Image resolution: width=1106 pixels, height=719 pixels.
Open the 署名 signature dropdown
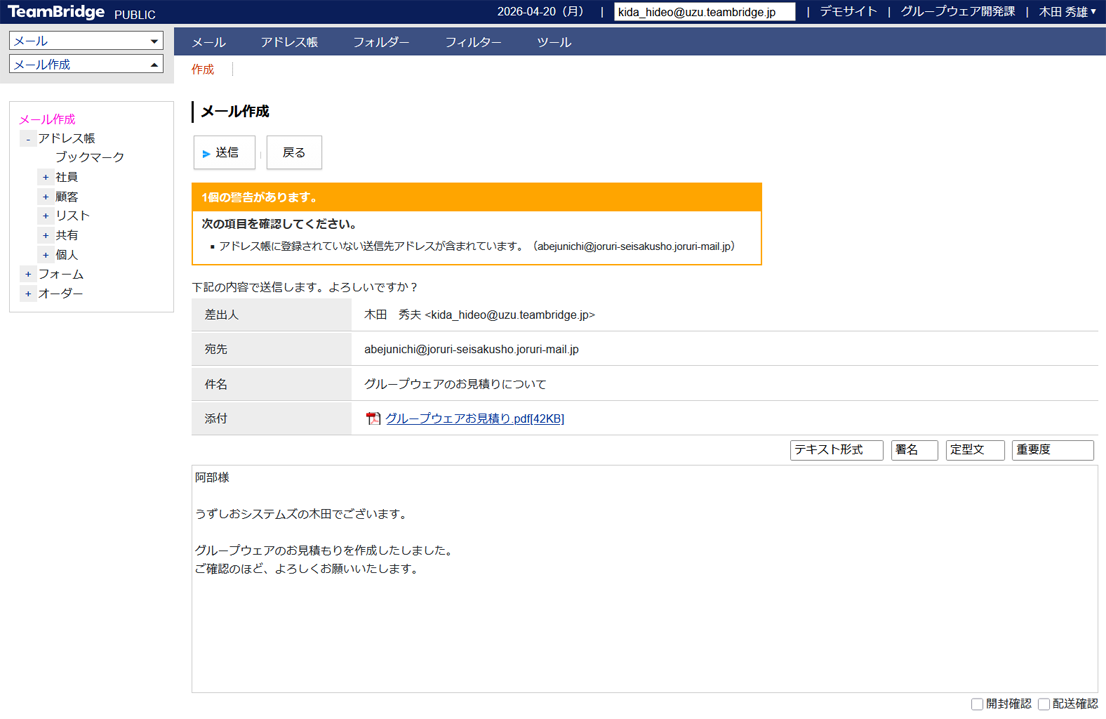point(914,449)
